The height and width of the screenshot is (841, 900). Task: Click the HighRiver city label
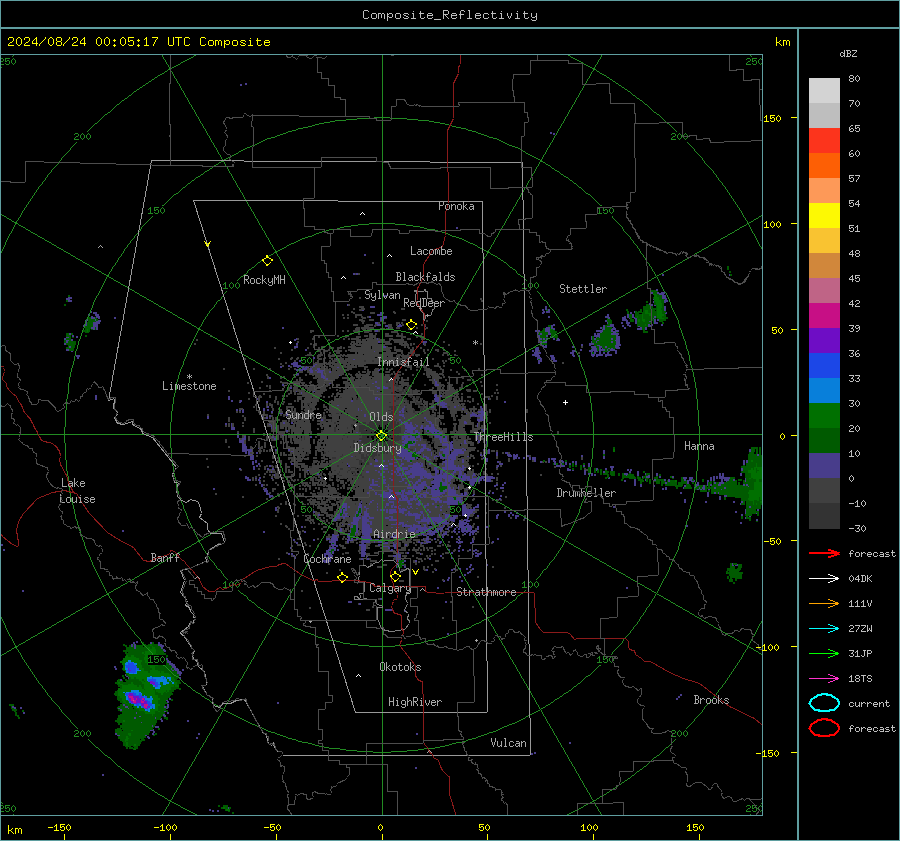(415, 702)
